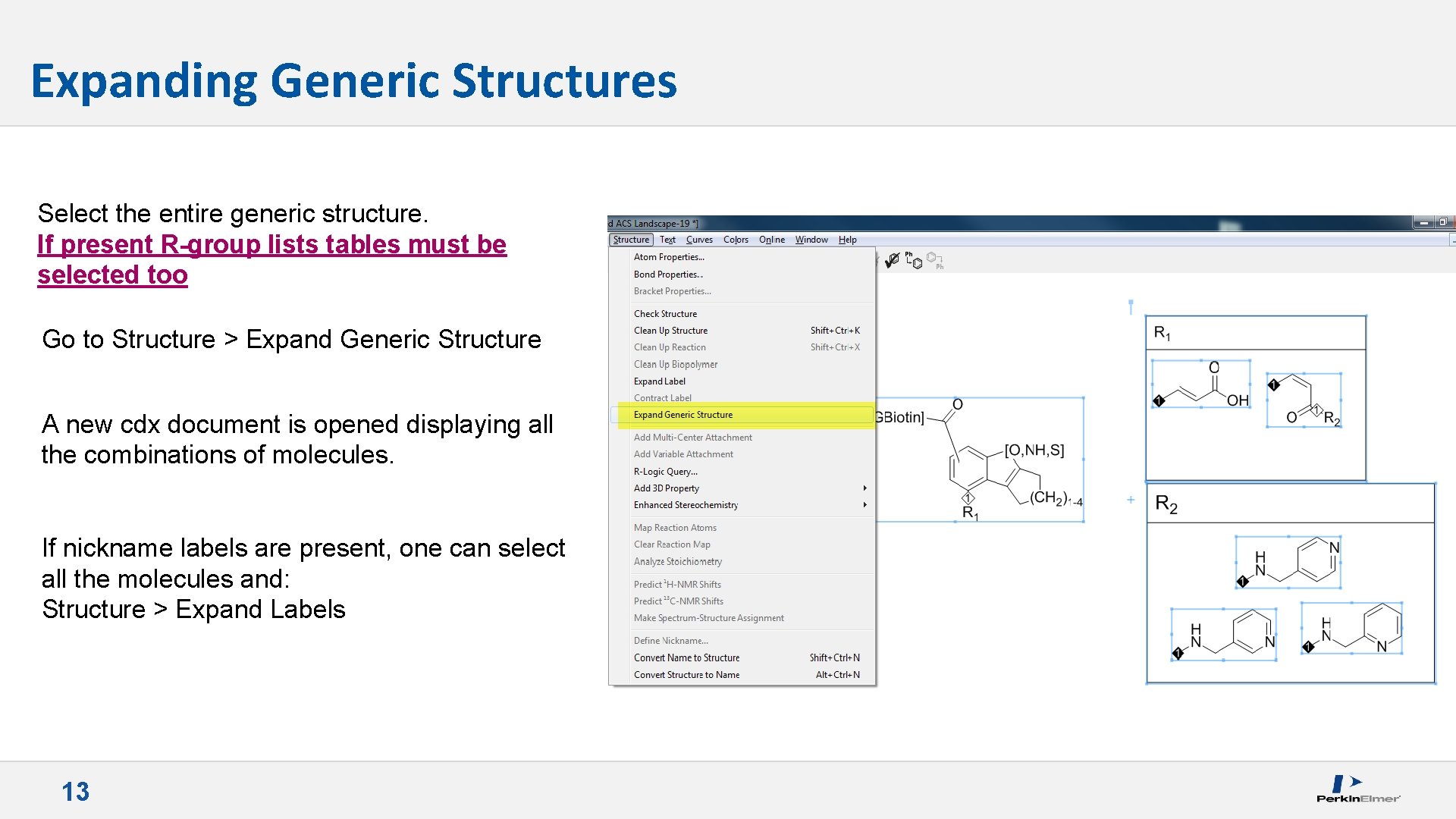Open the Colors menu
Viewport: 1456px width, 819px height.
735,240
